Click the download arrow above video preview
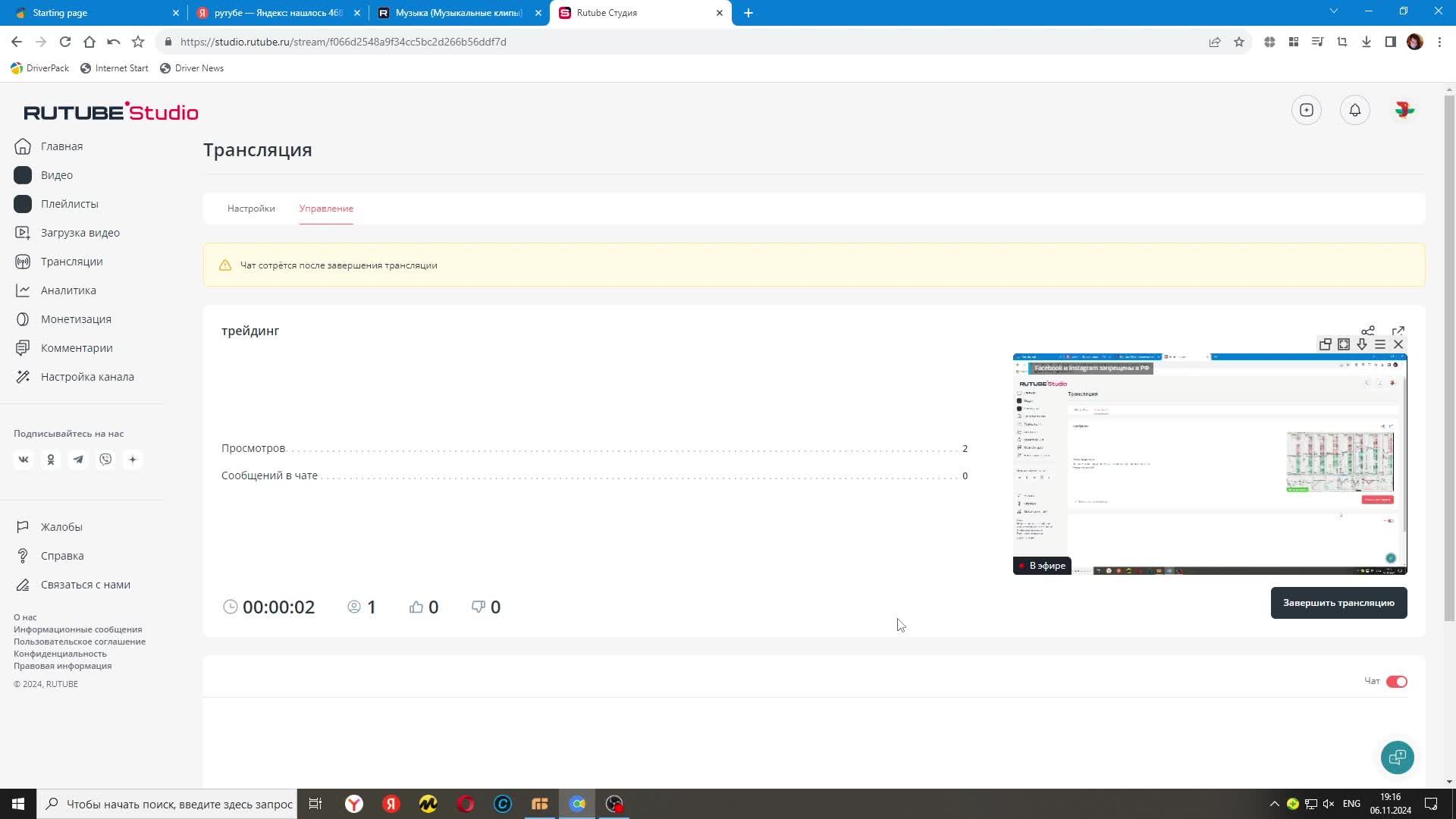Viewport: 1456px width, 819px height. (1362, 344)
